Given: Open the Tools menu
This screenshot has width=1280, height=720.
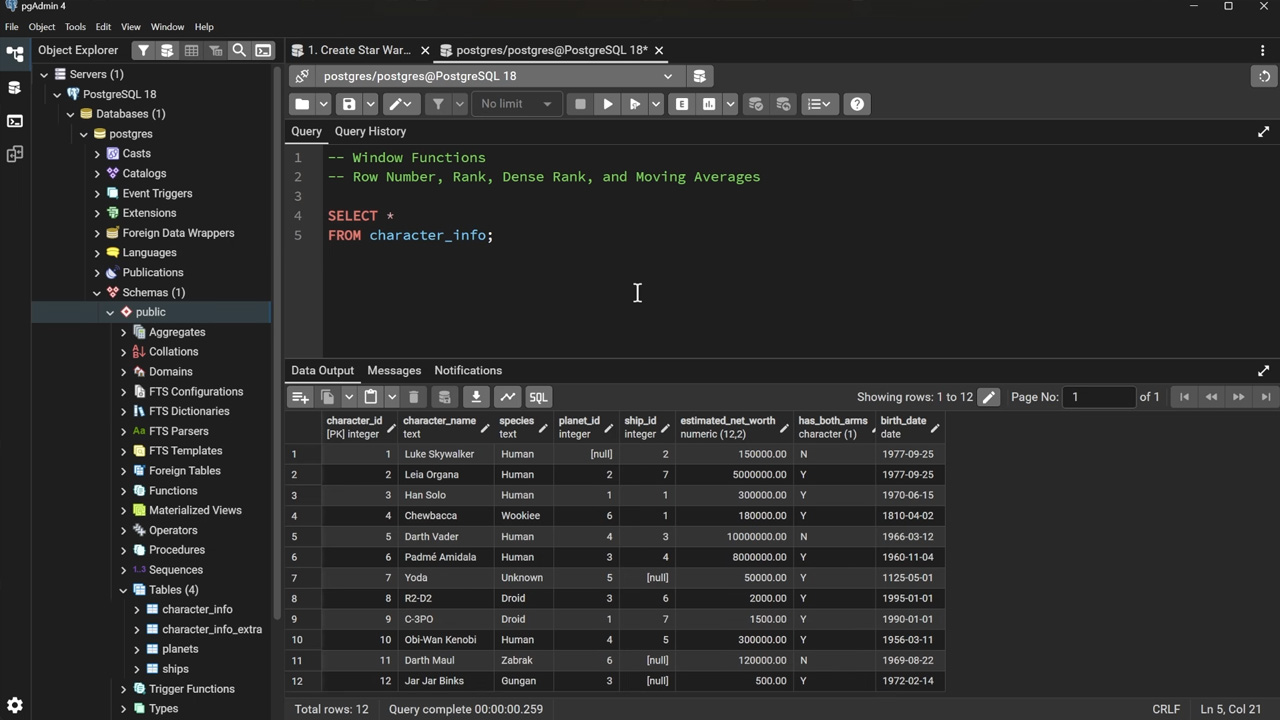Looking at the screenshot, I should pos(75,27).
